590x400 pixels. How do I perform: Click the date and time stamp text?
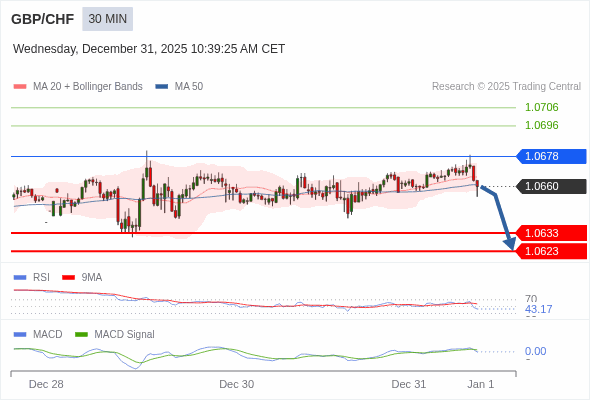(x=149, y=49)
